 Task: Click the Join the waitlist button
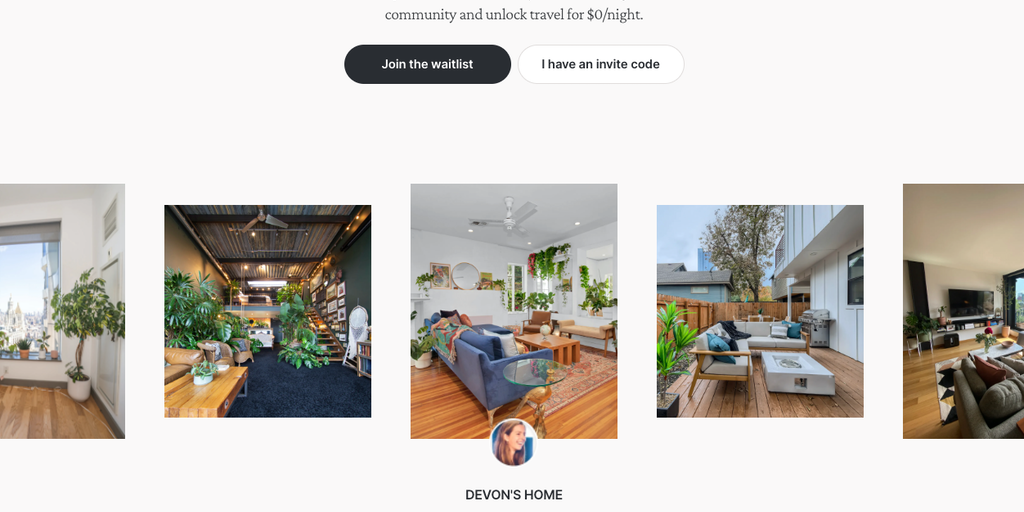tap(427, 64)
